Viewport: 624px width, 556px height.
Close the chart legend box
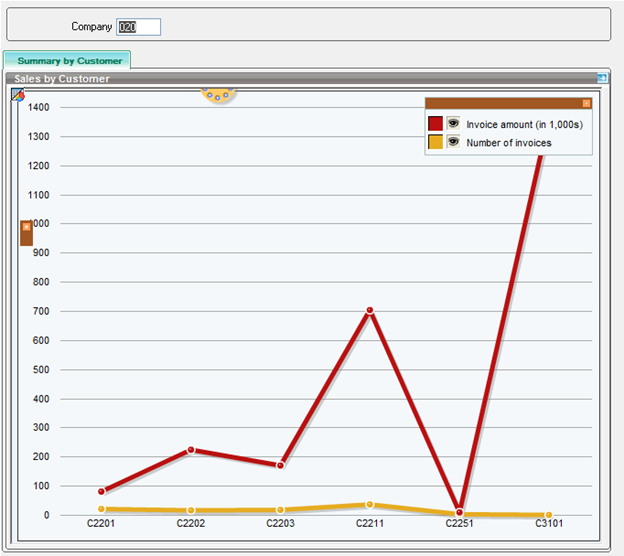coord(586,103)
